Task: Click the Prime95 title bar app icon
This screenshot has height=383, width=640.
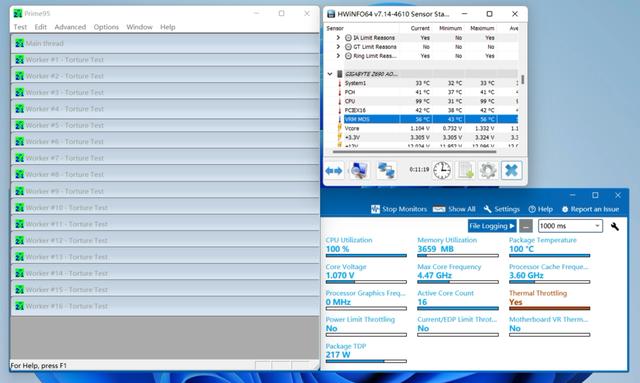Action: coord(18,13)
